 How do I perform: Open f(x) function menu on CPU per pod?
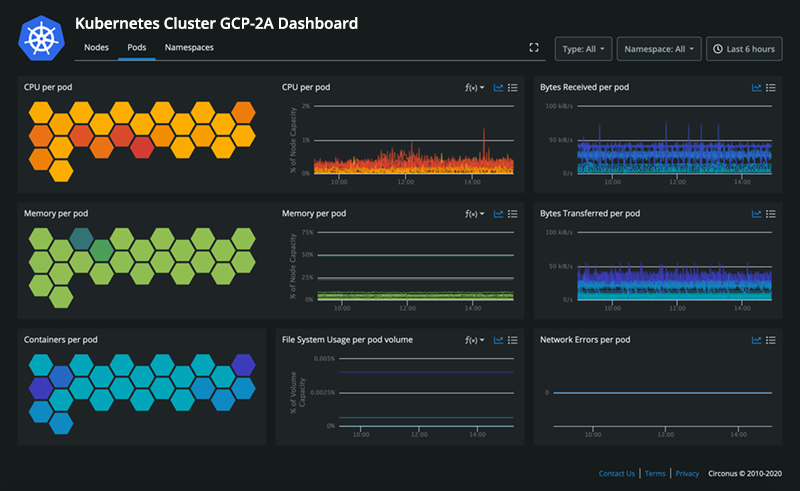click(475, 88)
